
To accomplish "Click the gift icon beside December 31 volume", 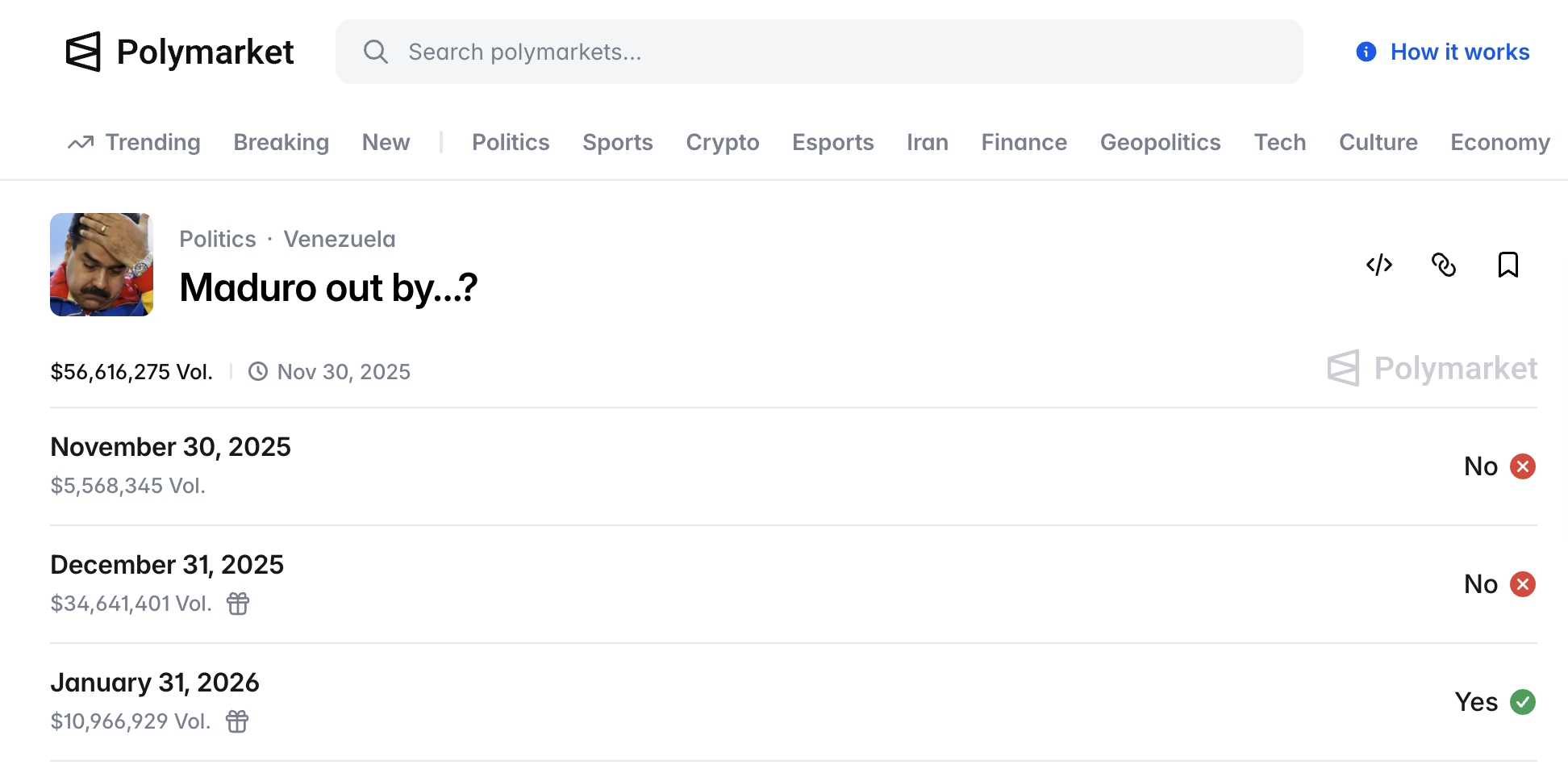I will [x=237, y=603].
